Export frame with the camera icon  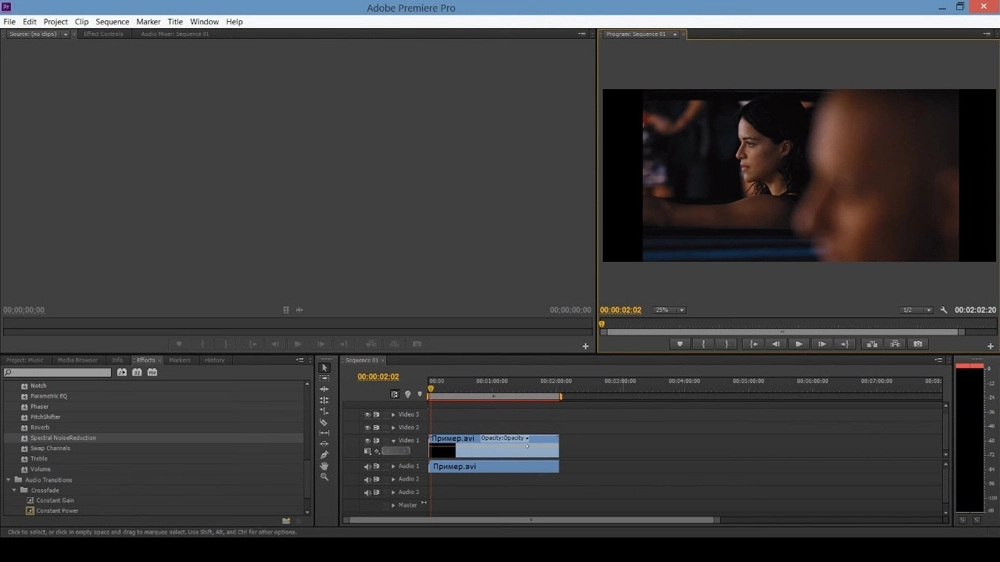tap(918, 344)
